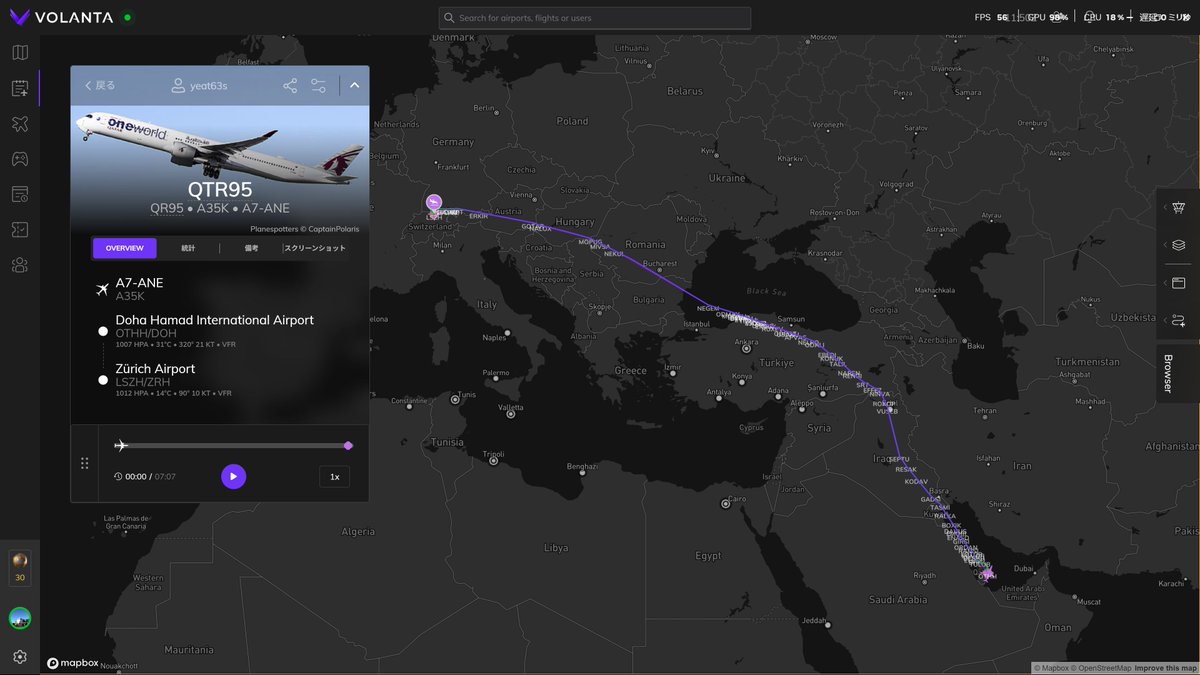Open the settings gear
This screenshot has height=675, width=1200.
[20, 657]
